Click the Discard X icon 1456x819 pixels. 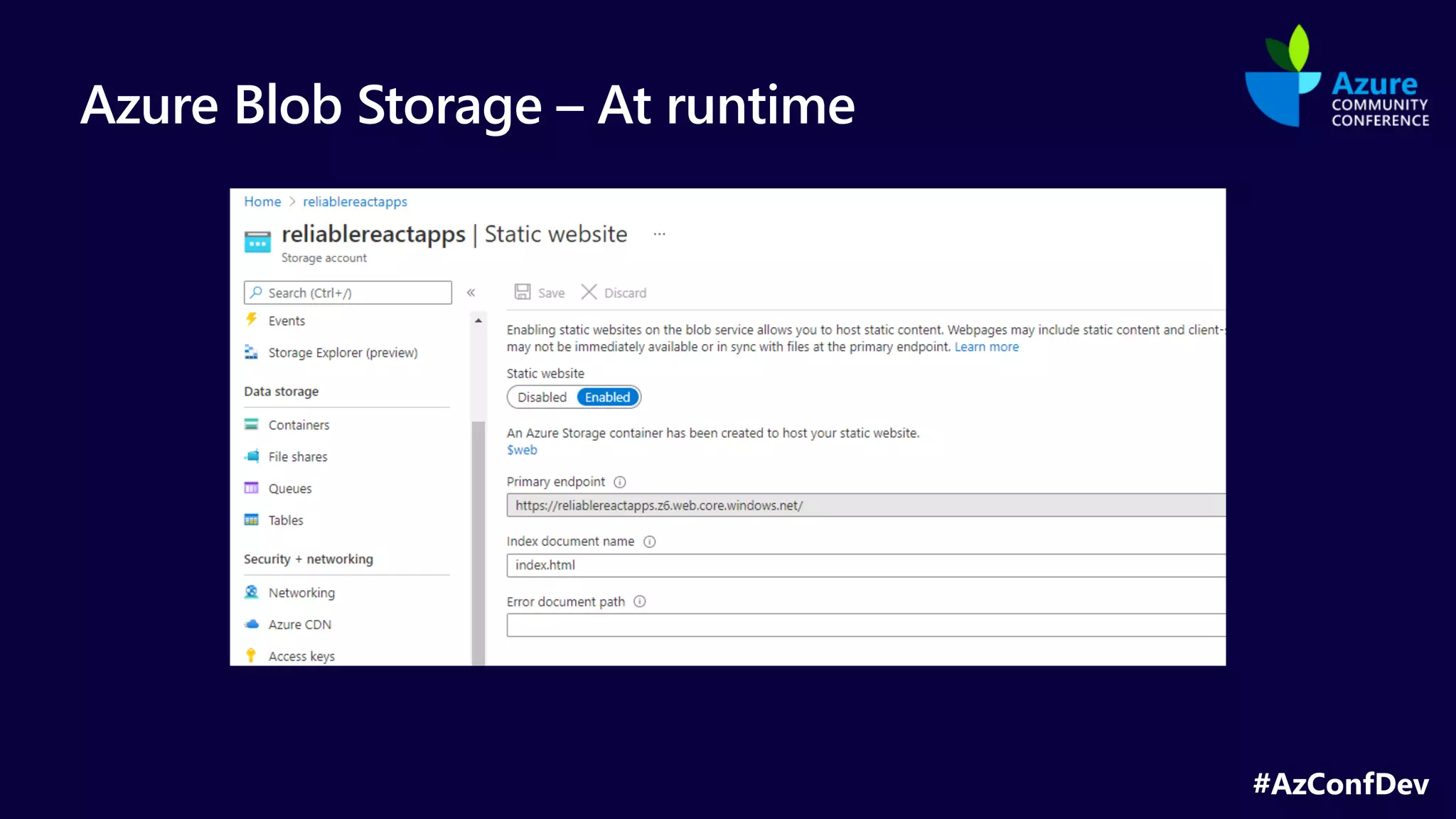(589, 292)
